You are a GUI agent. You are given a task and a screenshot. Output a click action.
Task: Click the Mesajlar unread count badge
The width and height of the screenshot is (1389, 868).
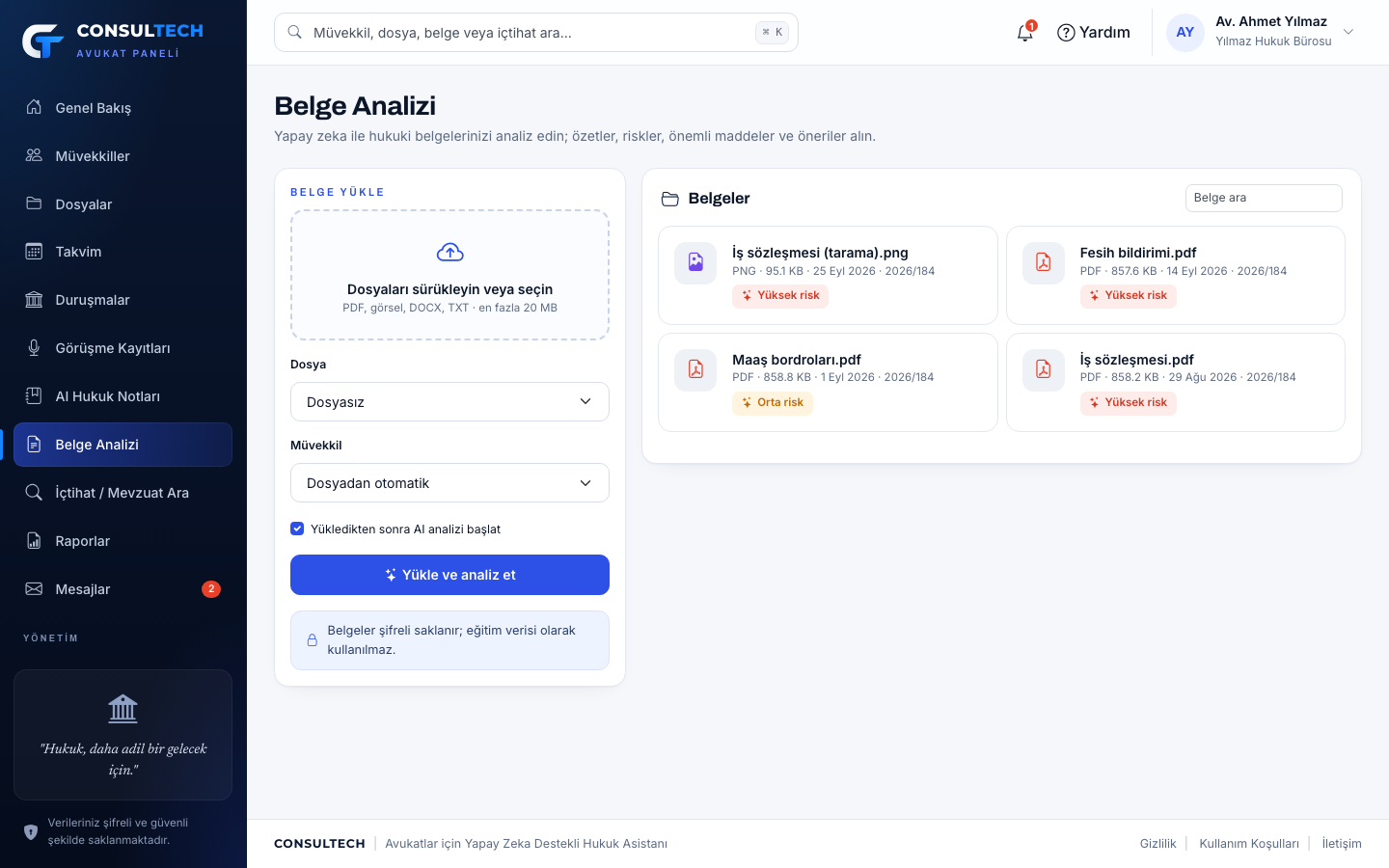[211, 589]
